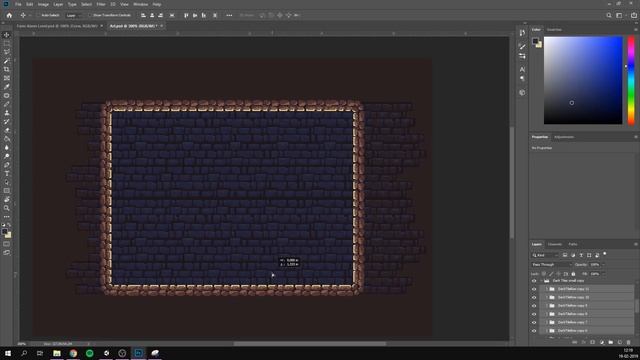This screenshot has height=360, width=640.
Task: Select the Clone Stamp tool
Action: [7, 113]
